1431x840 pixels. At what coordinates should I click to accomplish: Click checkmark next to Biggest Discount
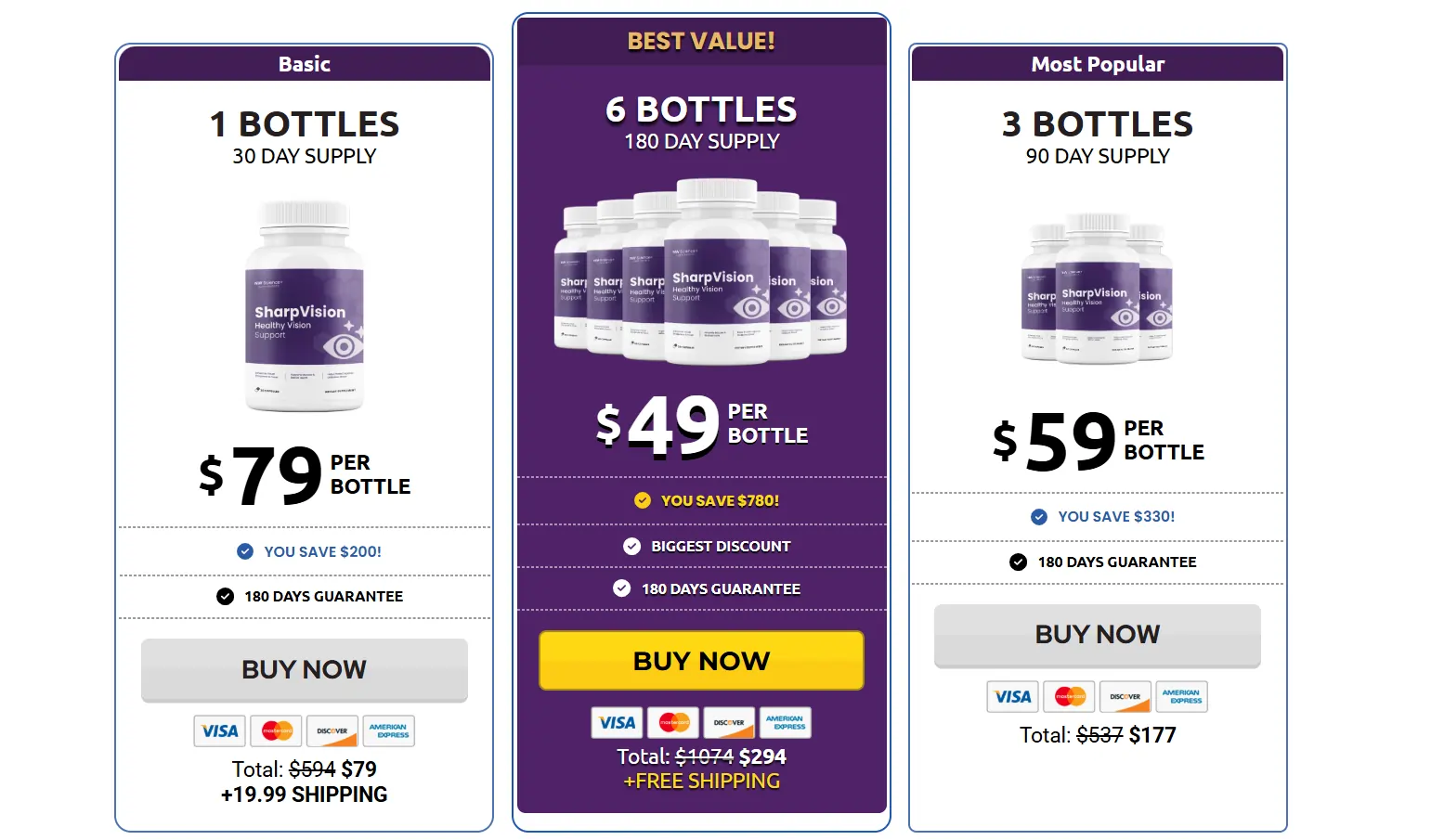pyautogui.click(x=631, y=546)
